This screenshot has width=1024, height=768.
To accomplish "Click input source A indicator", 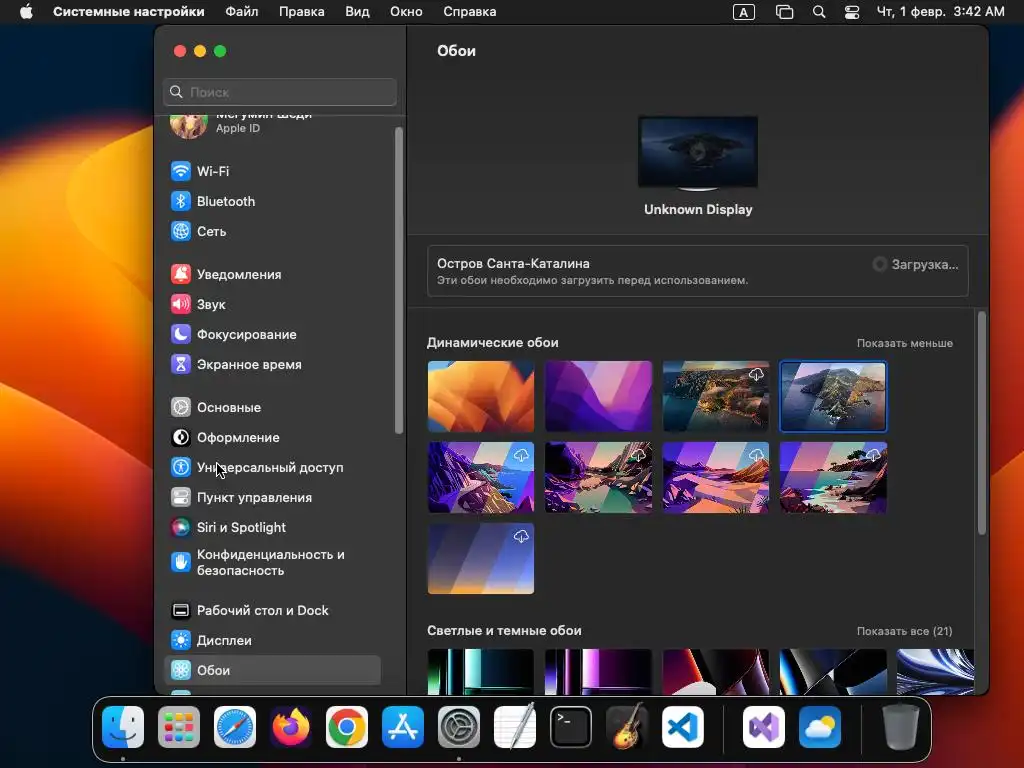I will (744, 12).
